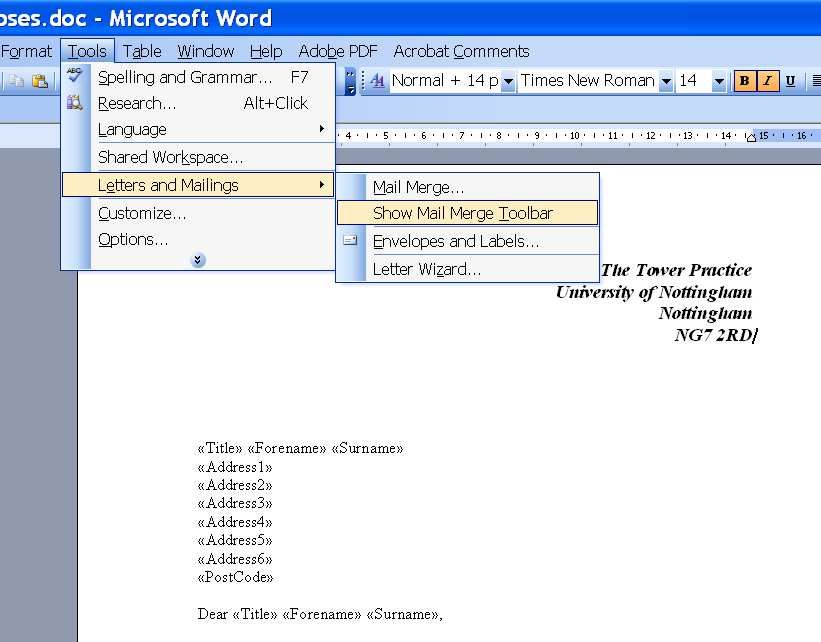Image resolution: width=821 pixels, height=642 pixels.
Task: Click inside the Times New Roman font field
Action: point(587,81)
